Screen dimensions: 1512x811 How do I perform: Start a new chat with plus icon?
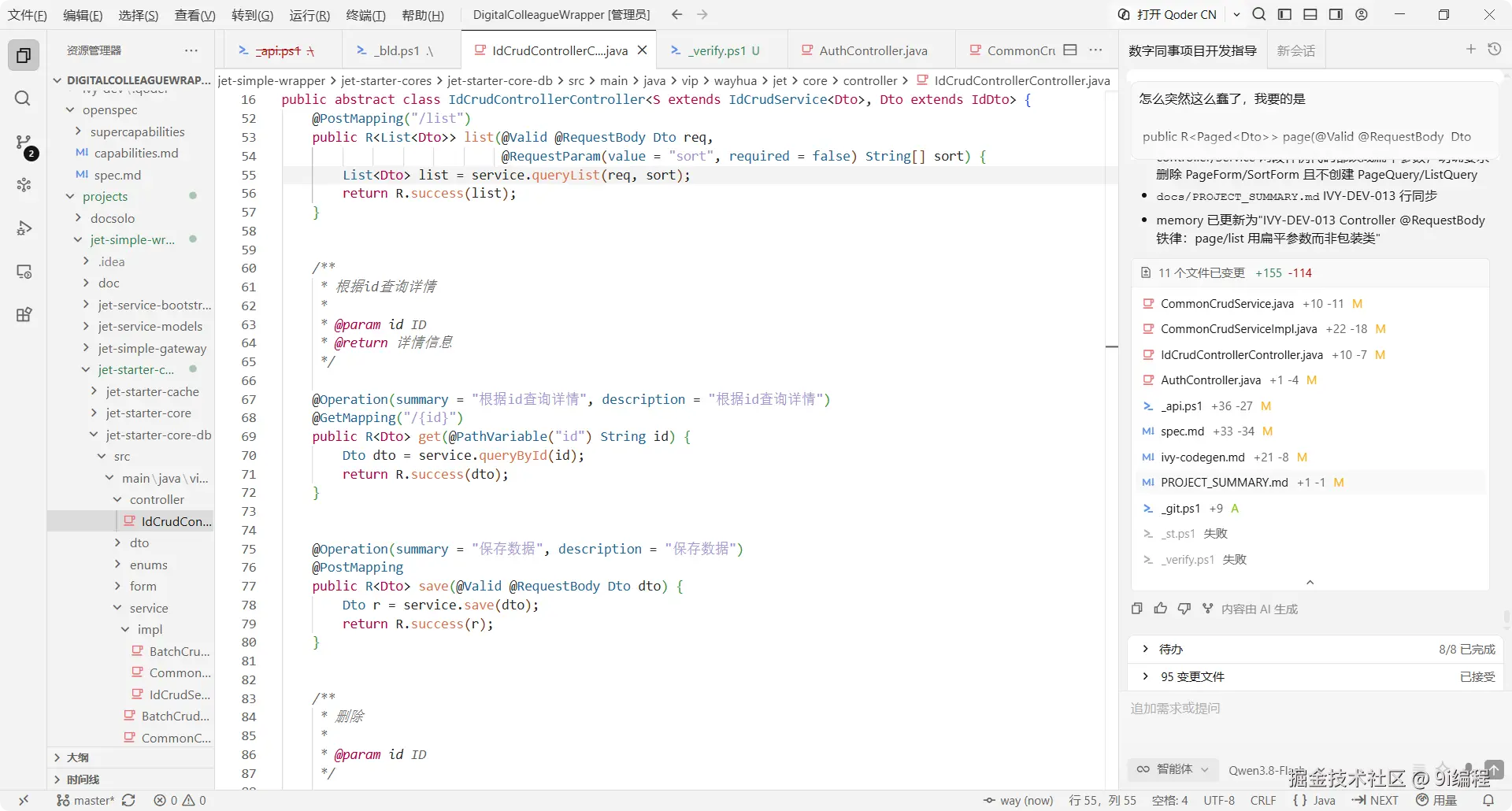click(1470, 50)
